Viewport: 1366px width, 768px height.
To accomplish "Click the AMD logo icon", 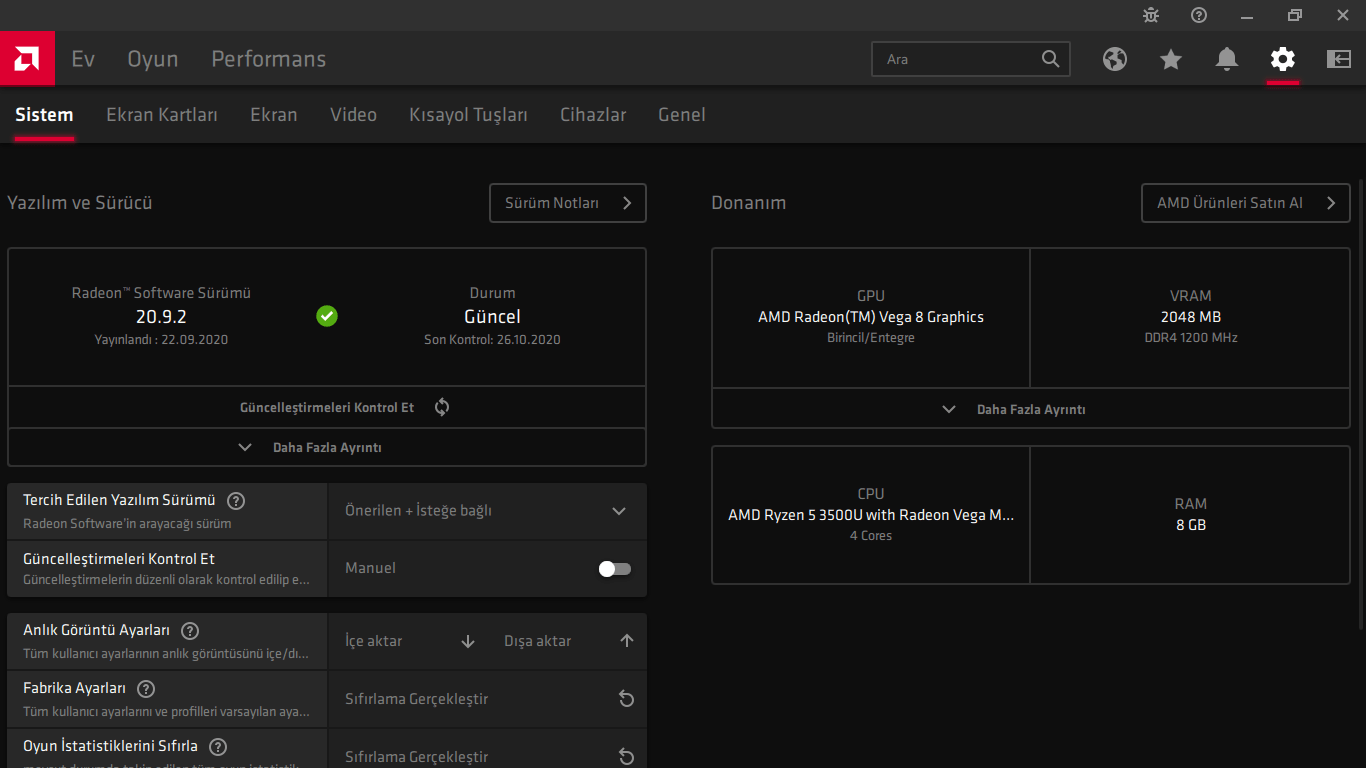I will click(x=27, y=59).
